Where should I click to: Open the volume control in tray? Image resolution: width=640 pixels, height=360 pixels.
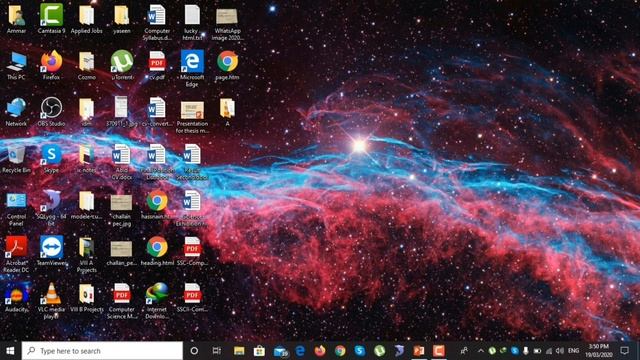pos(560,351)
